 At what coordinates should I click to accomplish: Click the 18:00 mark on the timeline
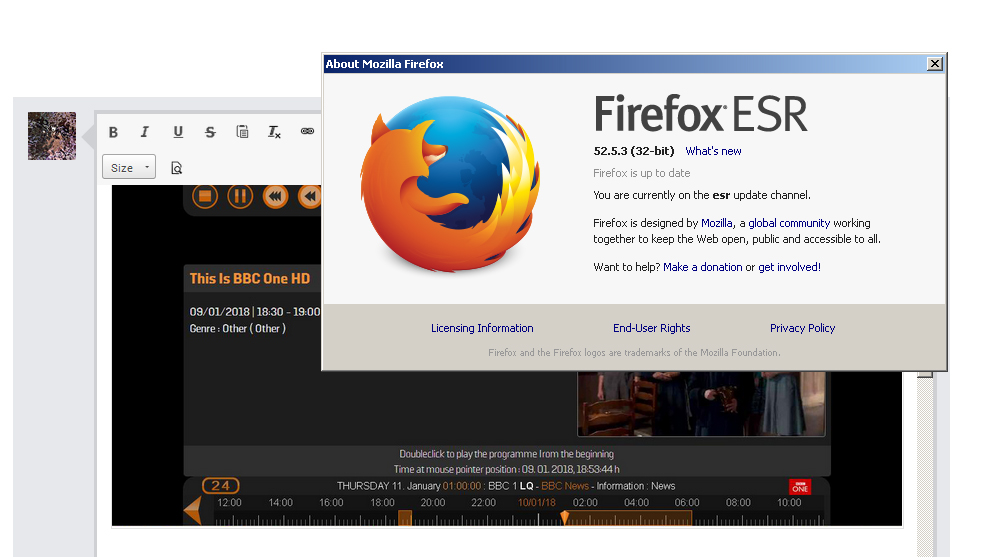(x=382, y=502)
